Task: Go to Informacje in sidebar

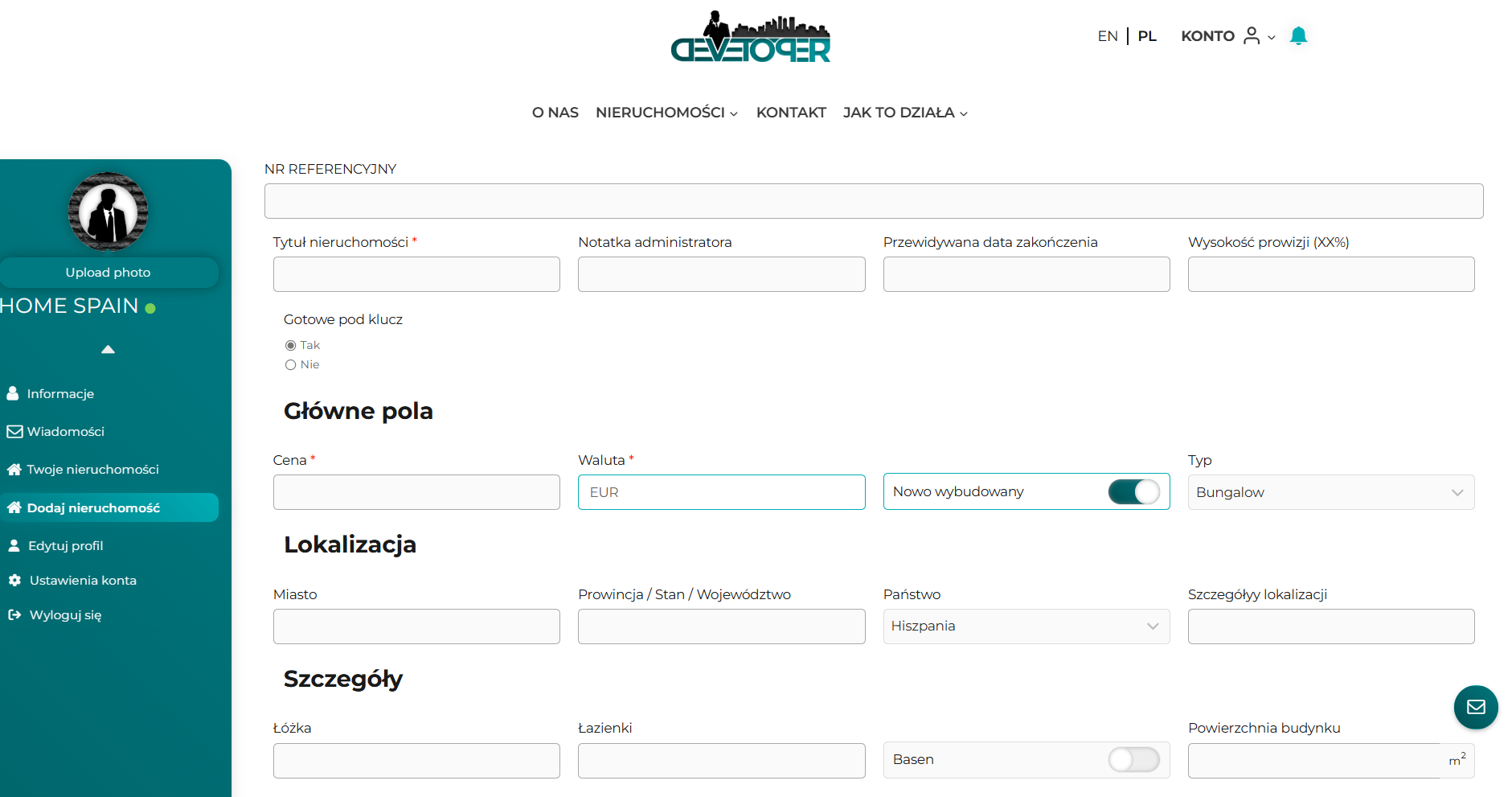Action: (x=60, y=393)
